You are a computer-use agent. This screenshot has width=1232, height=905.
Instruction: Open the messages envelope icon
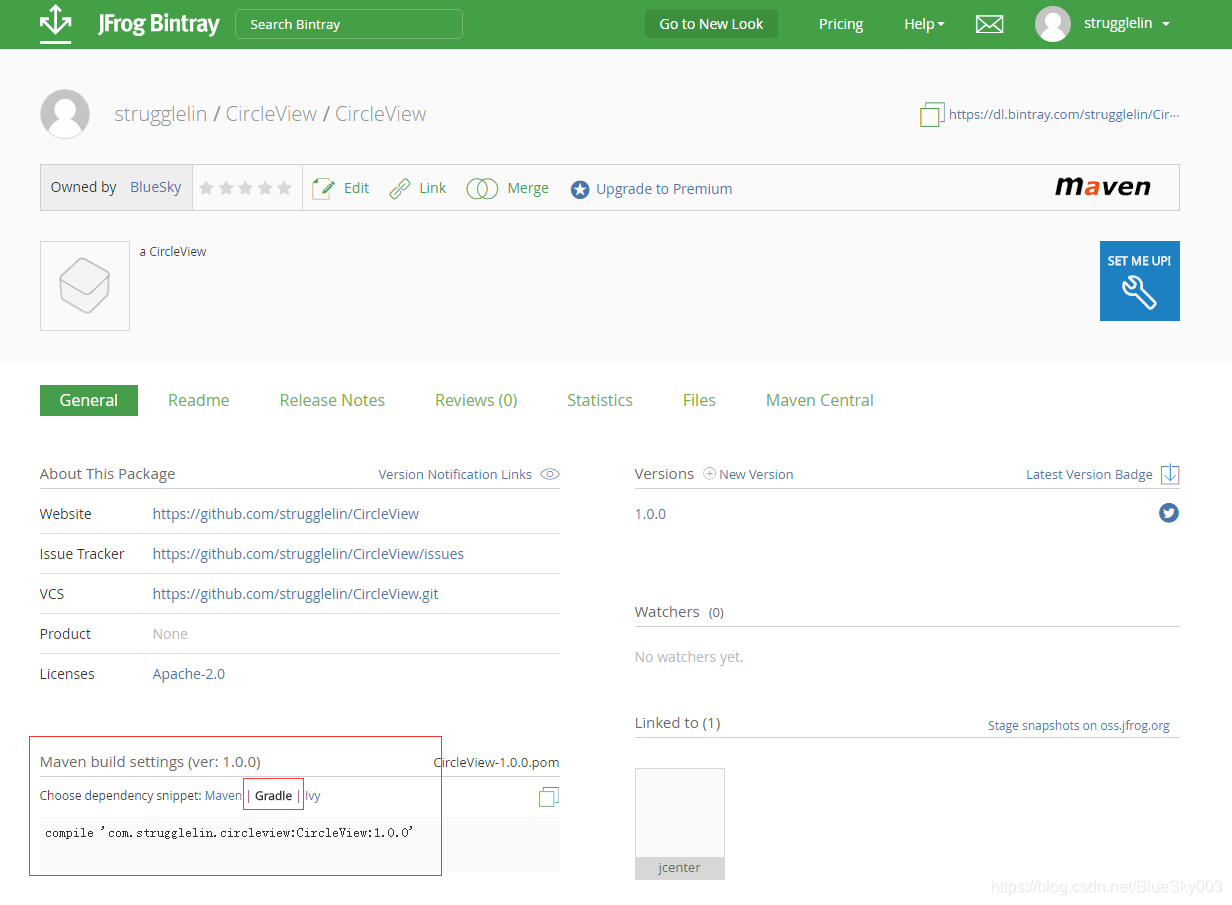tap(989, 24)
